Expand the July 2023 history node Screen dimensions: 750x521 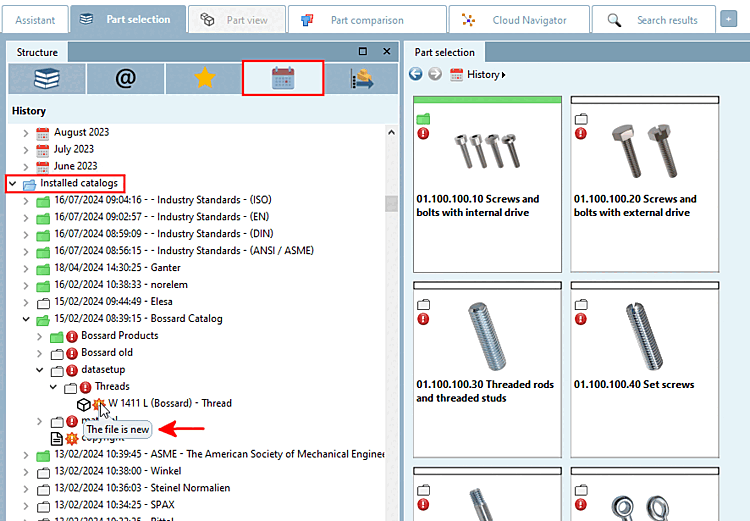coord(26,150)
